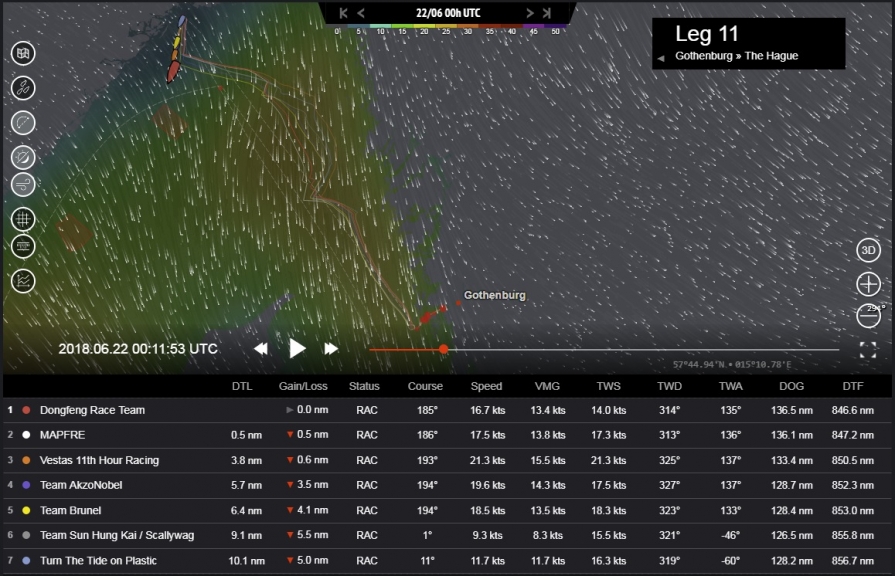Sort table by Status column
The image size is (895, 576).
click(364, 386)
